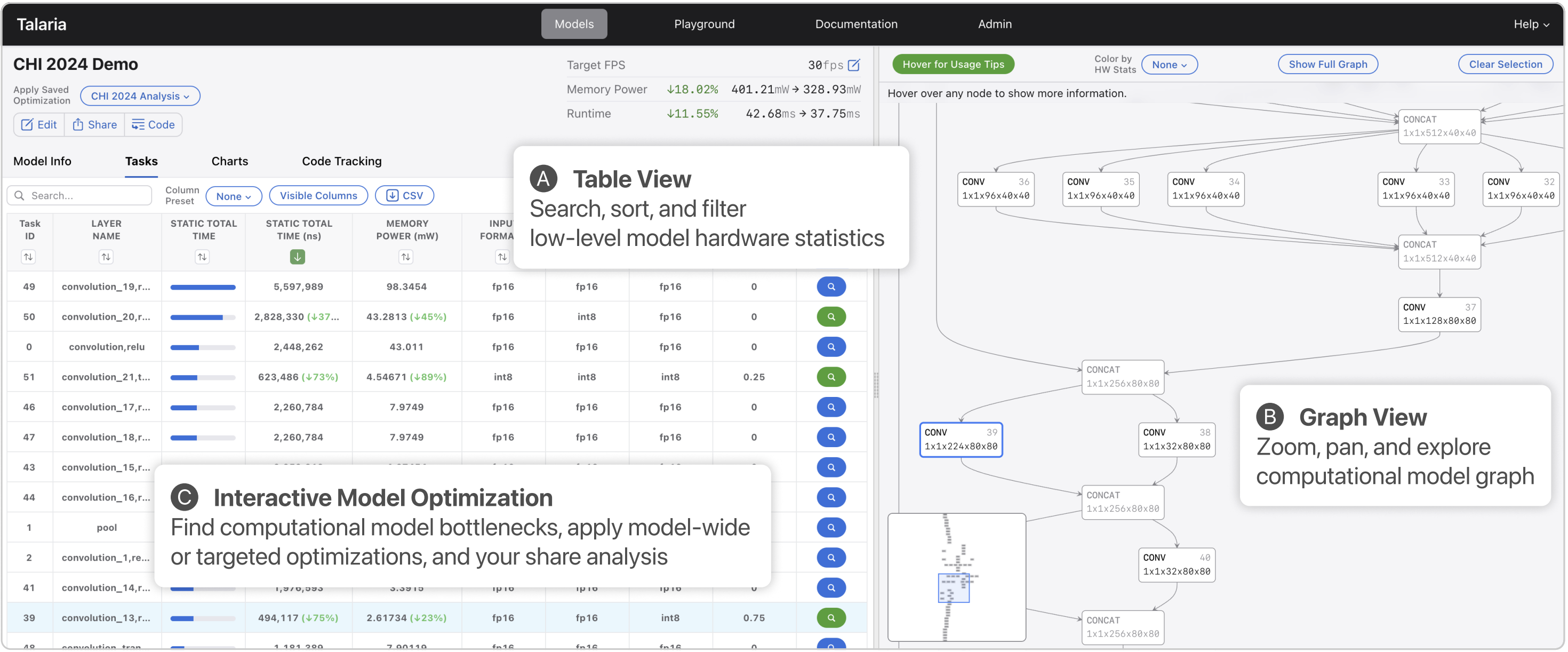Open the Color by HW Stats dropdown
Screen dimensions: 1568x652
point(1169,65)
